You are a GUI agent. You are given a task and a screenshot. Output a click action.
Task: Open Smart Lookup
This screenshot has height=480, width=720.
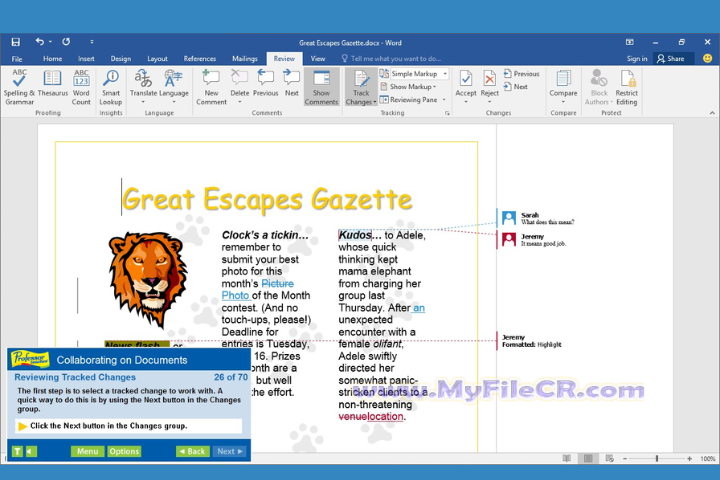click(111, 87)
